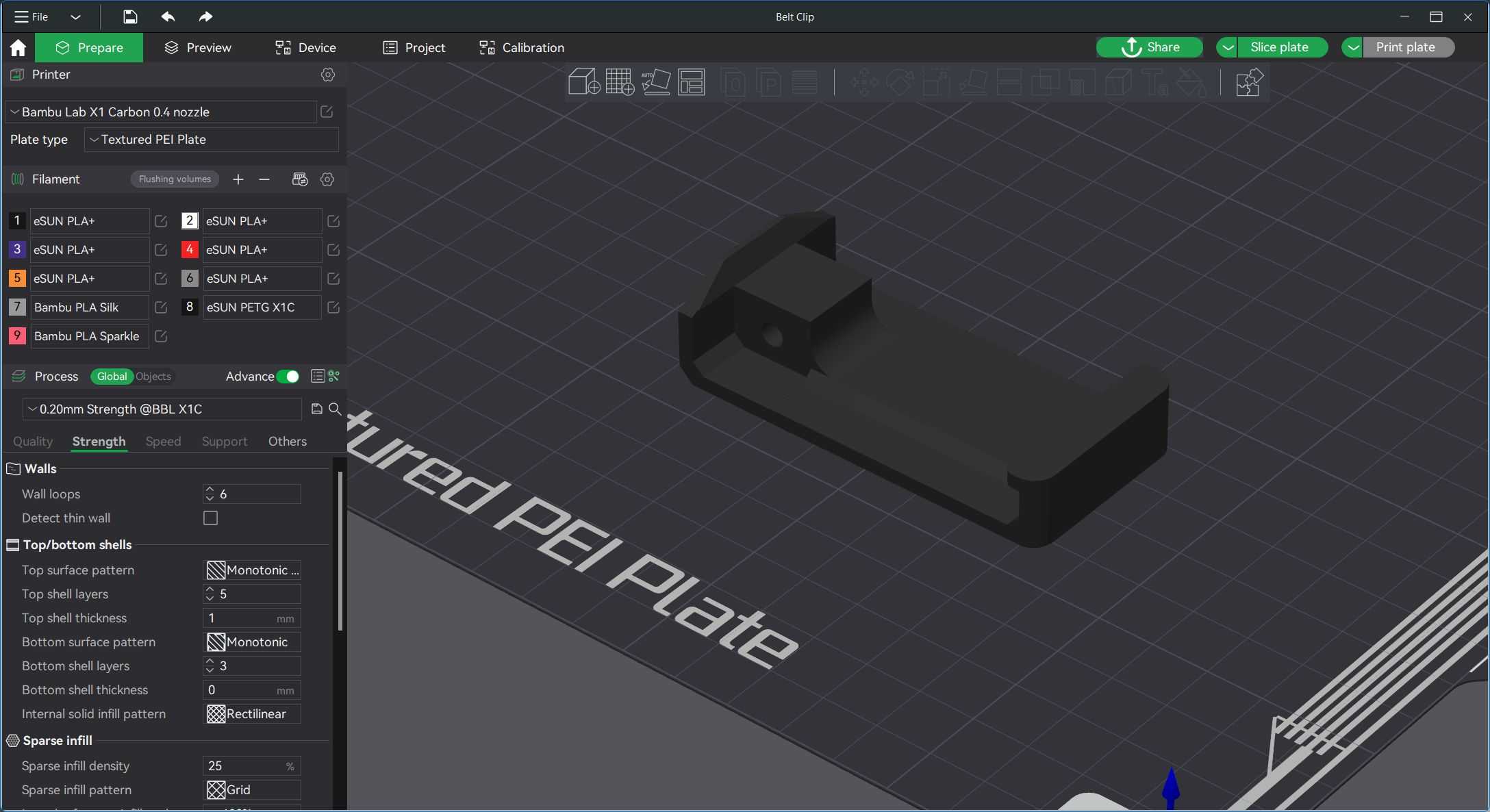Select the Support settings tab
Viewport: 1490px width, 812px height.
(225, 442)
